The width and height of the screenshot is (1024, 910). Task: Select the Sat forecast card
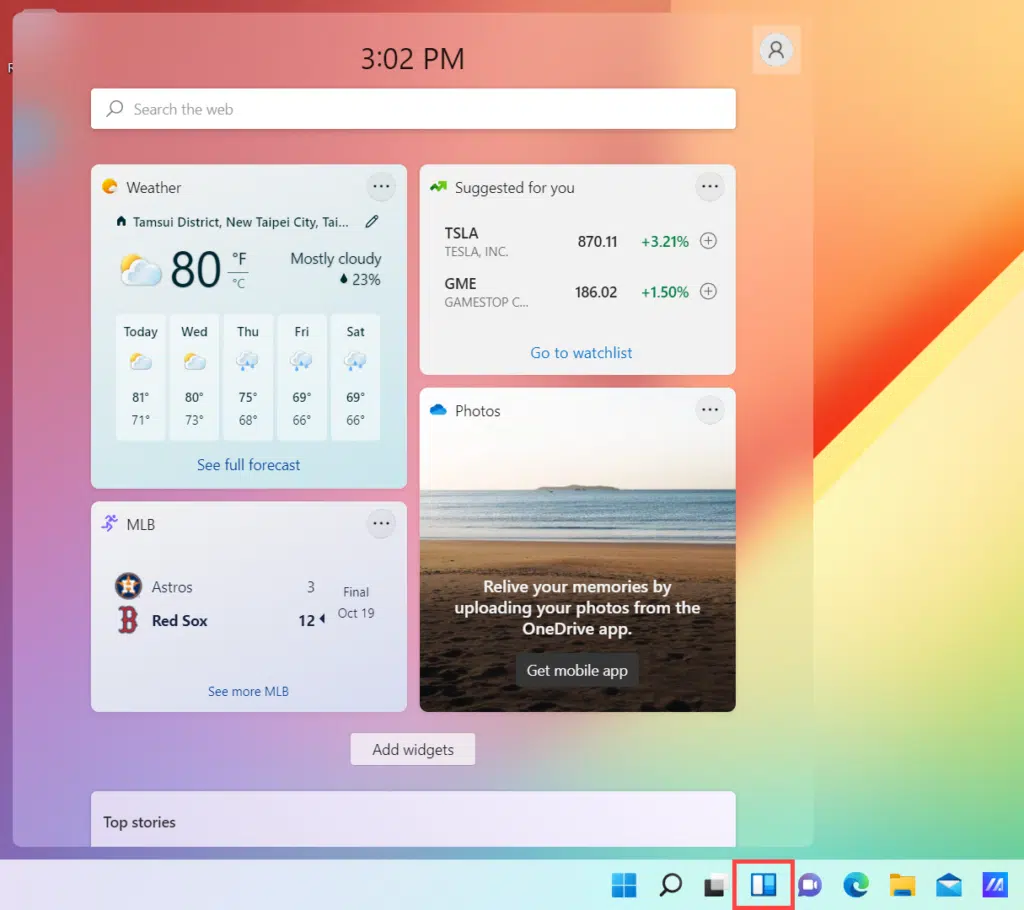[x=355, y=377]
